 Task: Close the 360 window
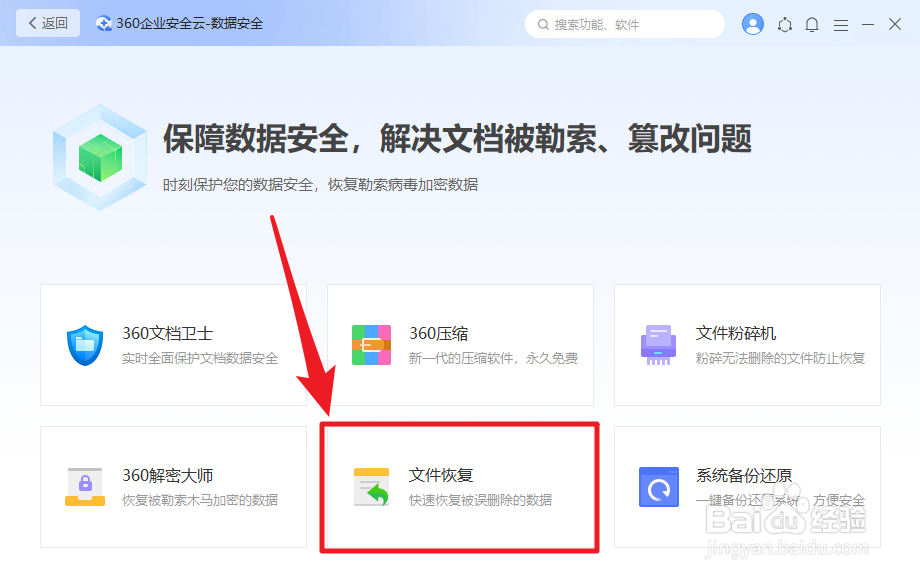pyautogui.click(x=895, y=24)
